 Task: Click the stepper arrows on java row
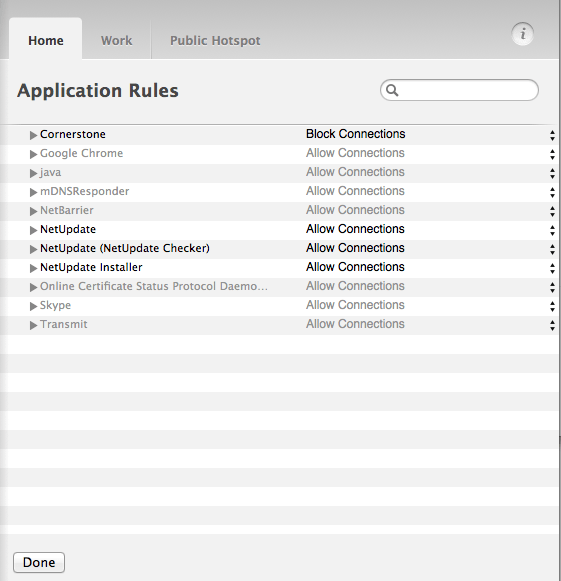552,173
